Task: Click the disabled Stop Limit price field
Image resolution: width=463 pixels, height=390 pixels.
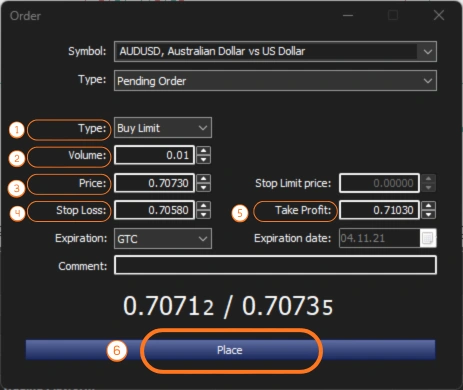Action: tap(379, 183)
